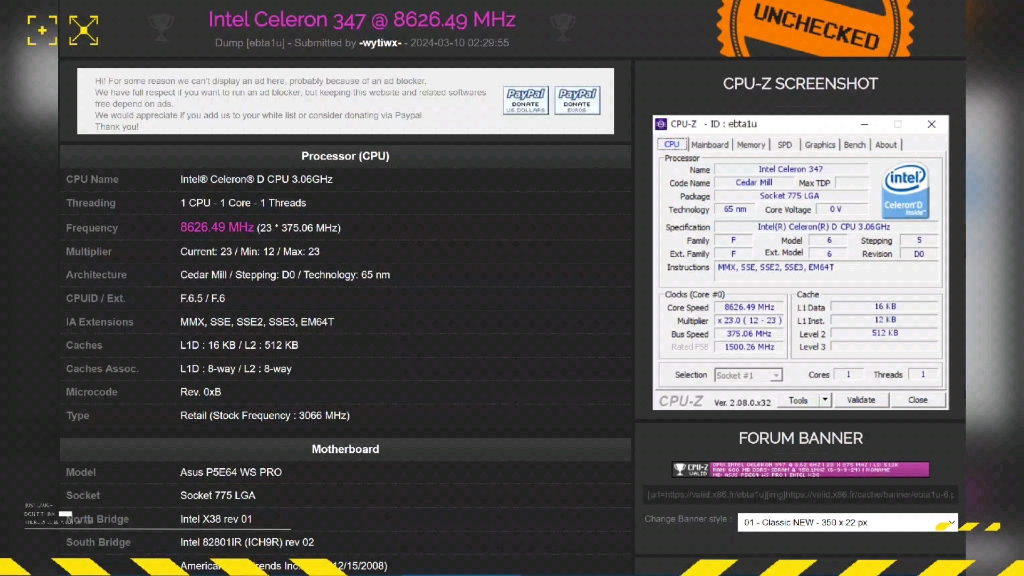
Task: Minimize the CPU-Z window
Action: (x=865, y=124)
